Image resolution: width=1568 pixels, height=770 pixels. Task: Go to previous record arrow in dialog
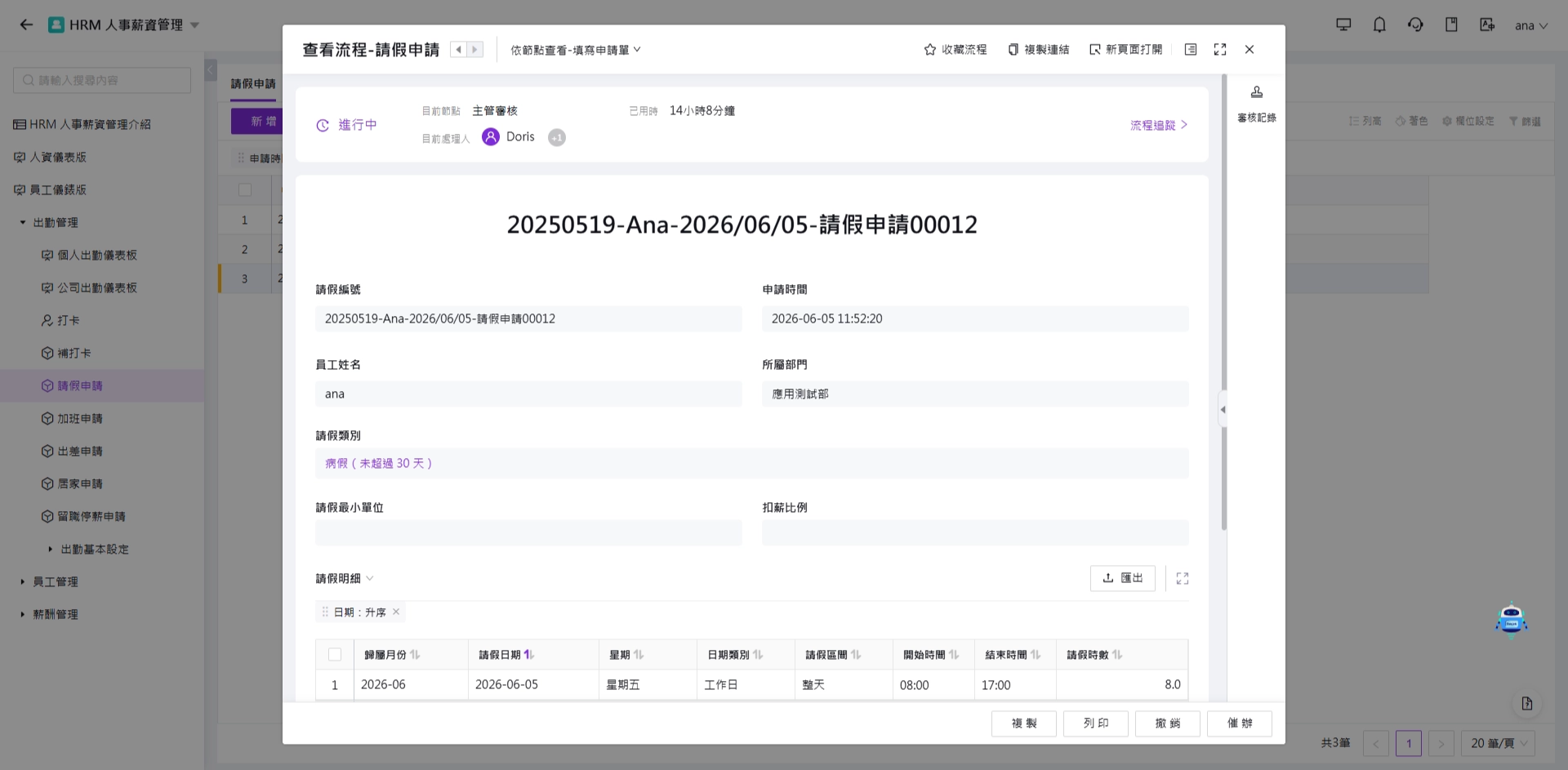point(459,50)
